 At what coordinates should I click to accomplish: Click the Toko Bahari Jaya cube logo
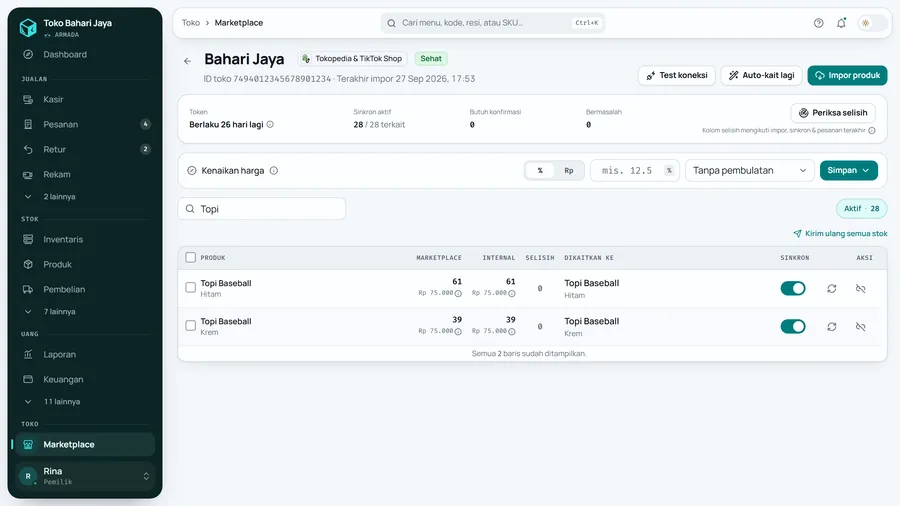[x=28, y=27]
